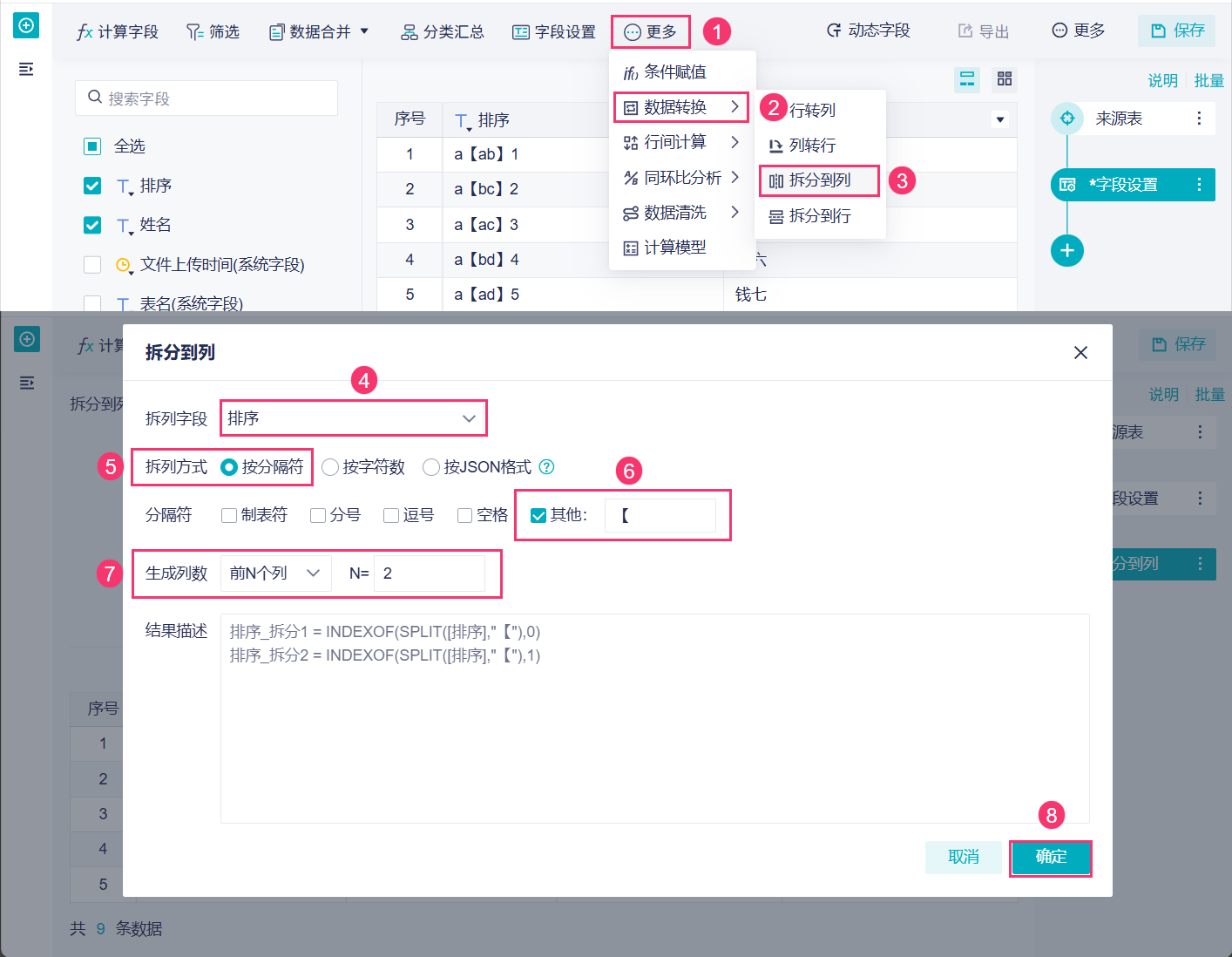Open the 筛选 filter tool
1232x957 pixels.
click(x=213, y=32)
